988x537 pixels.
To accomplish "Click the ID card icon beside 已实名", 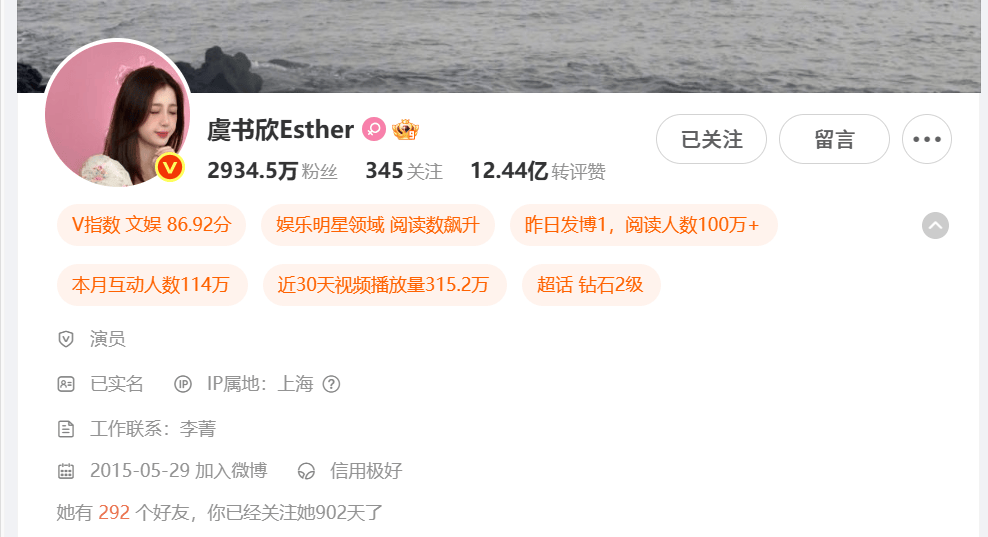I will click(x=66, y=384).
